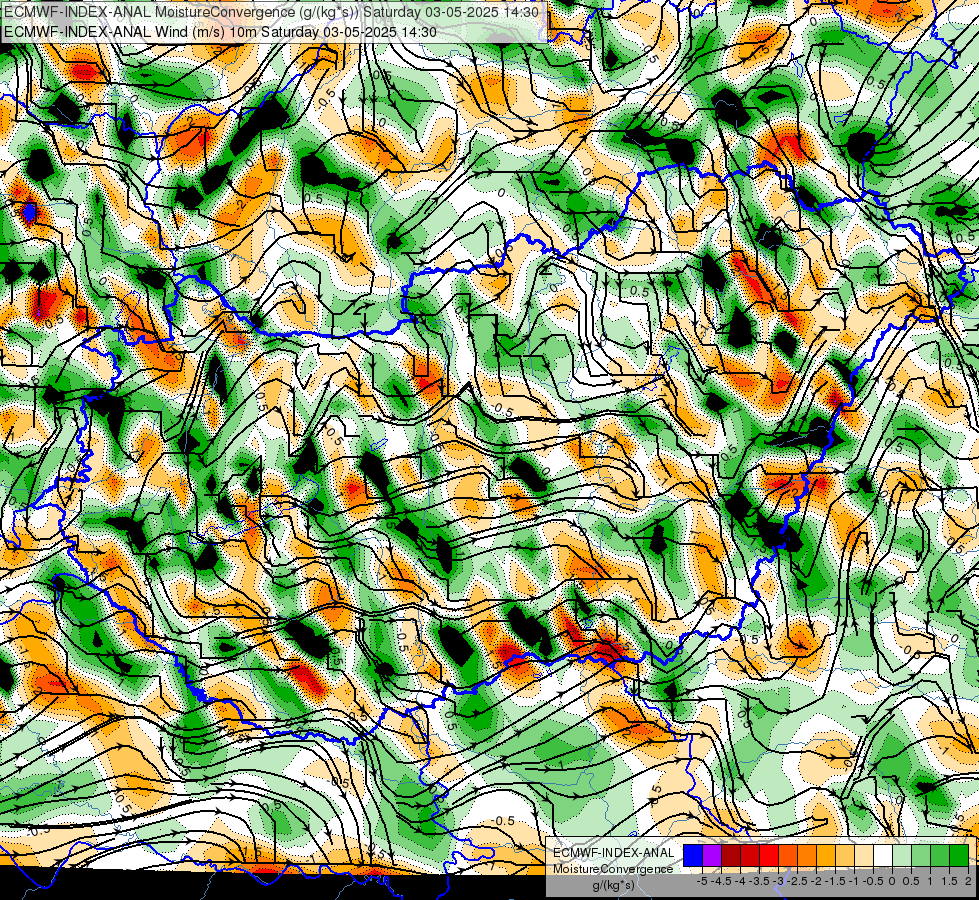Screen dimensions: 979x900
Task: Click 'ECMWF-INDEX-ANAL' label in the legend box
Action: click(x=614, y=853)
